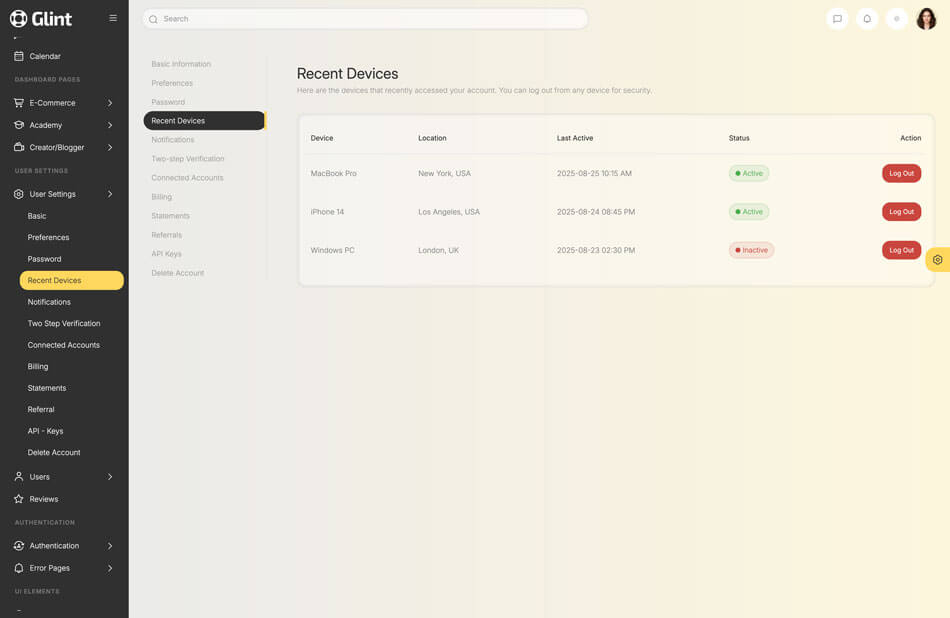The width and height of the screenshot is (950, 618).
Task: Log out the Windows PC device
Action: (x=901, y=250)
